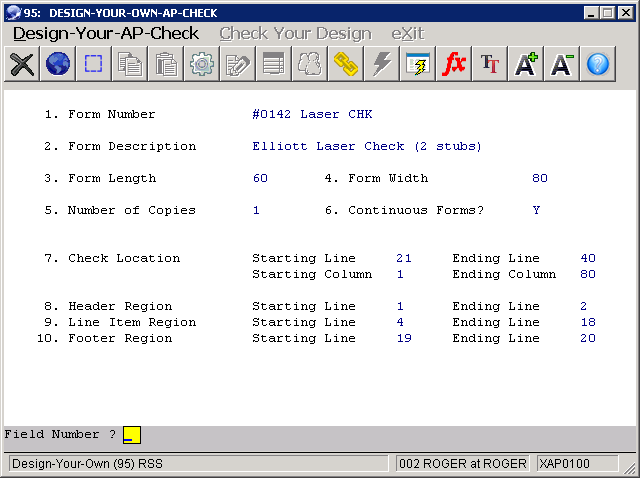Open the Check Your Design menu

tap(296, 33)
